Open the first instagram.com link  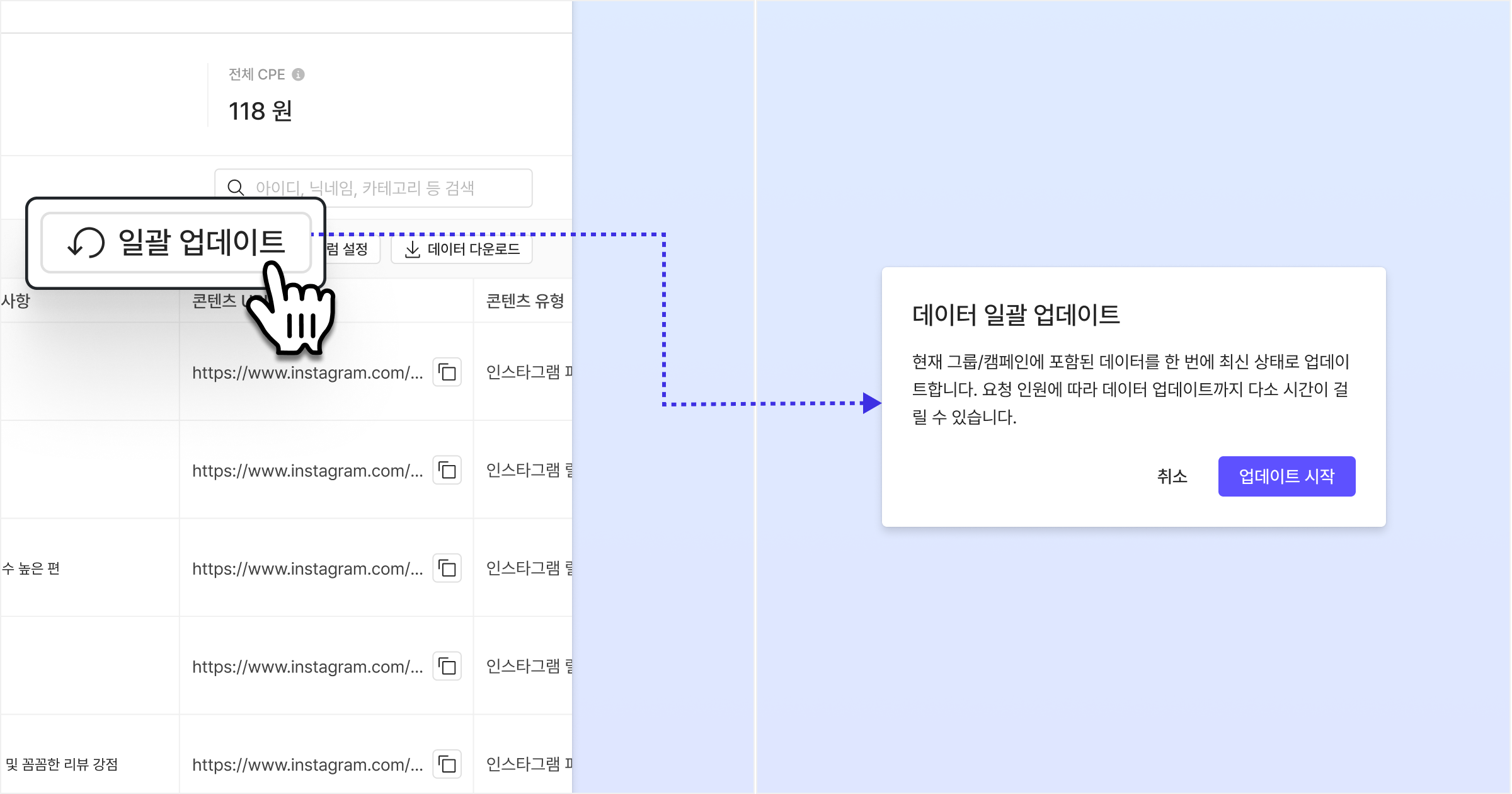307,372
